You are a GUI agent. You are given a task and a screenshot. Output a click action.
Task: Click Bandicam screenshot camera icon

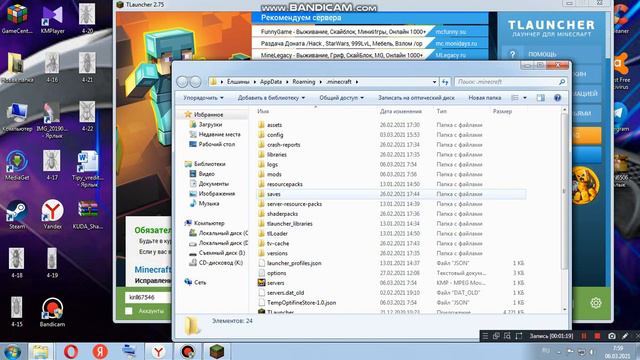611,336
